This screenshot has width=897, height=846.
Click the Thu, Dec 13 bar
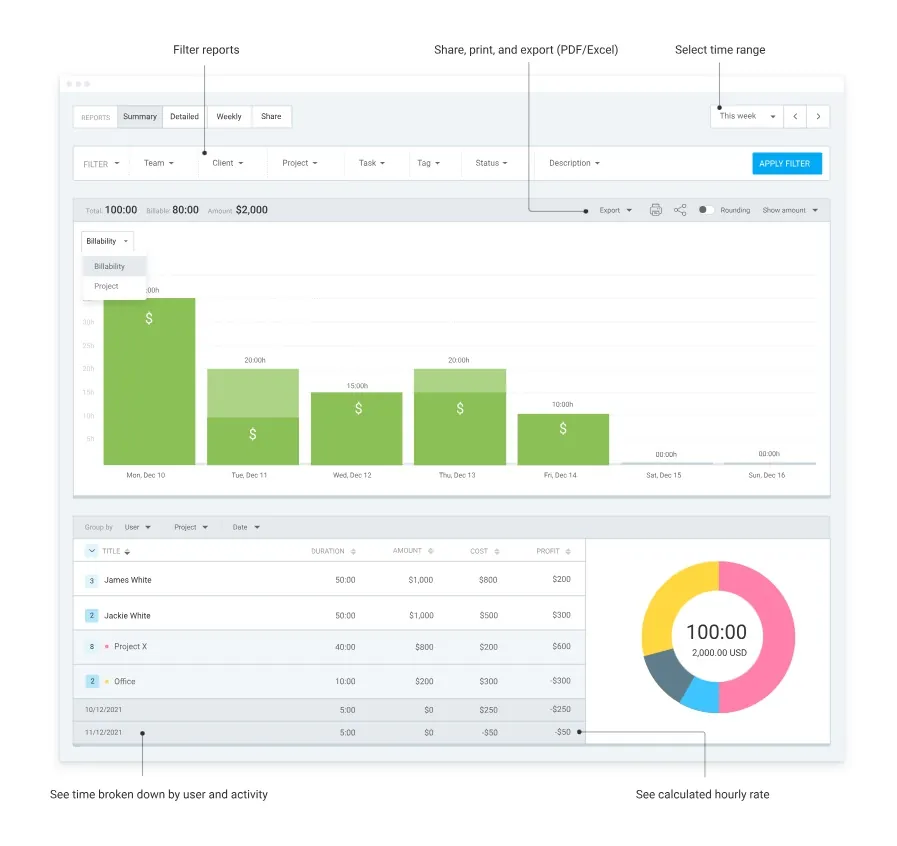click(460, 416)
